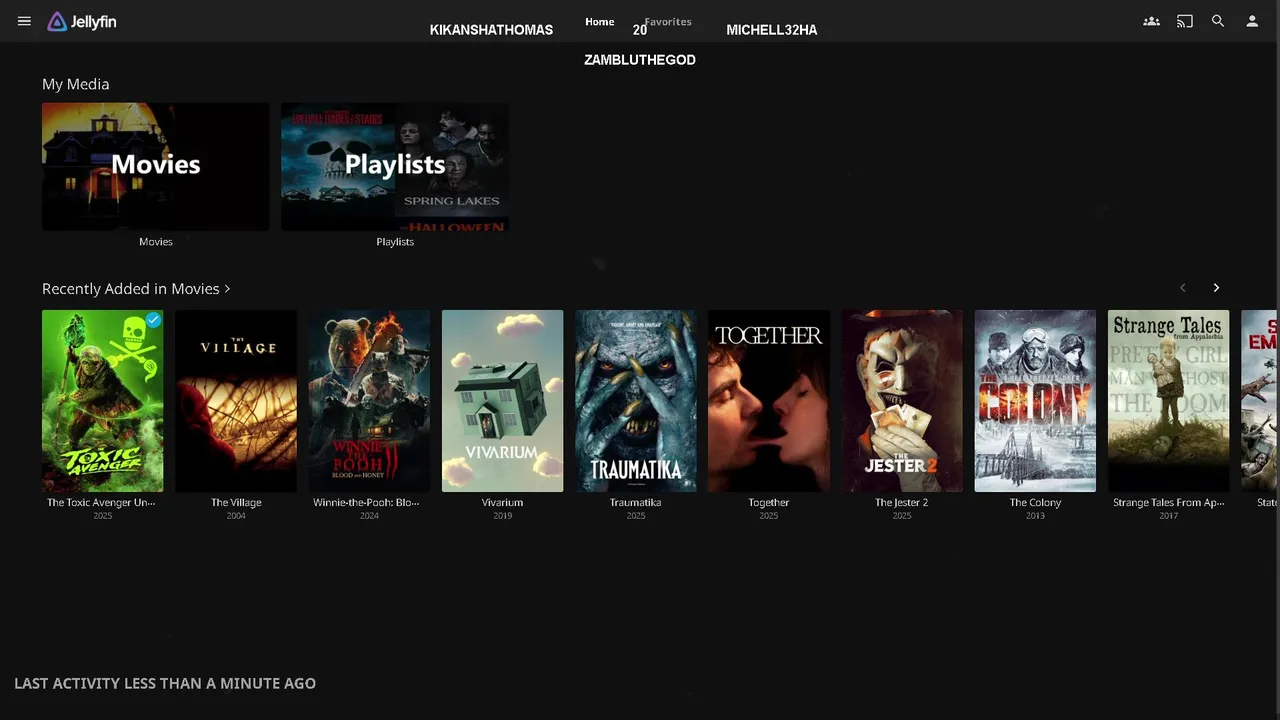Open The Village poster
The height and width of the screenshot is (720, 1280).
pyautogui.click(x=236, y=401)
